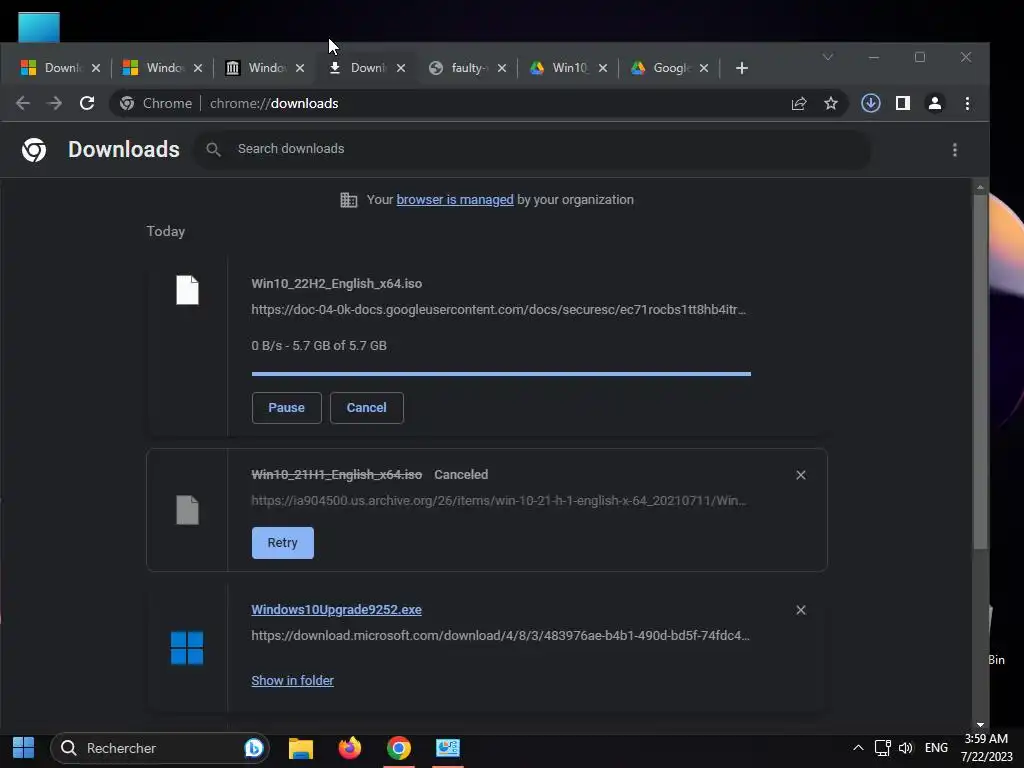1024x768 pixels.
Task: Reload the downloads page
Action: click(x=87, y=103)
